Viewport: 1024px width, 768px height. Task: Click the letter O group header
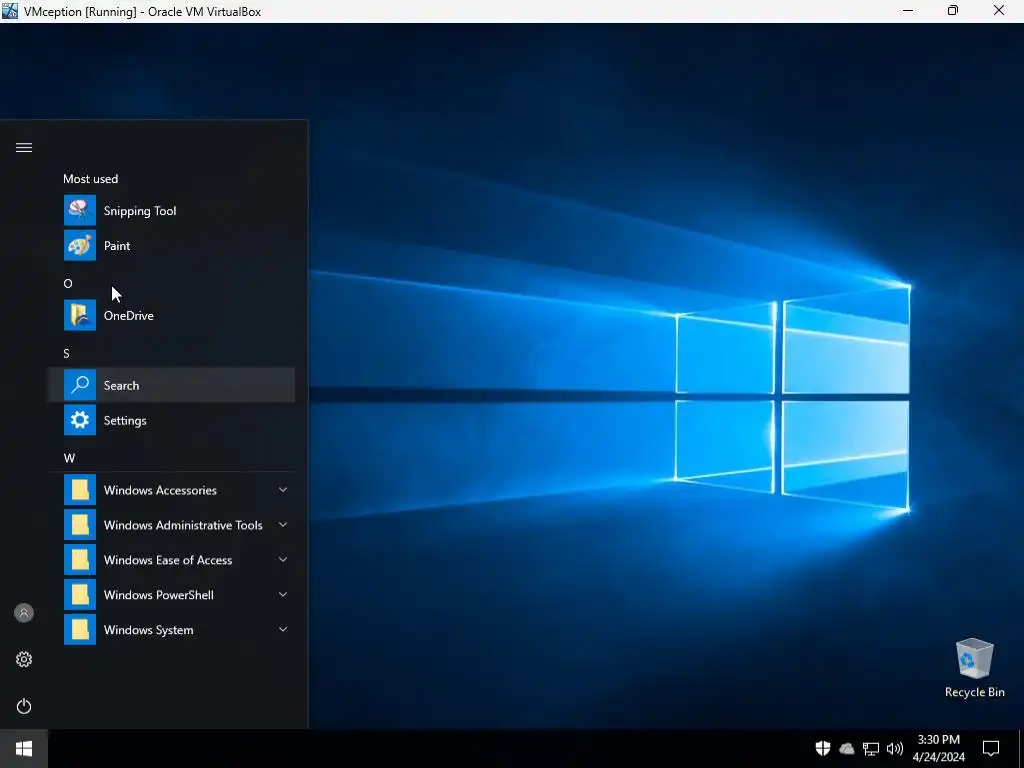pos(68,283)
